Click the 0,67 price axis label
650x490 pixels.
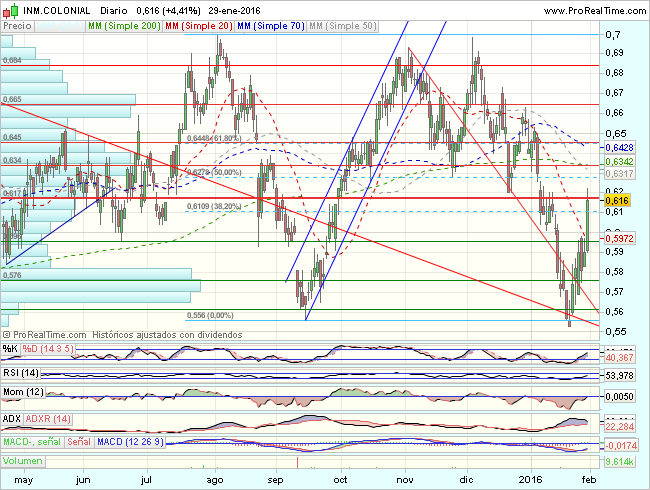[x=614, y=93]
